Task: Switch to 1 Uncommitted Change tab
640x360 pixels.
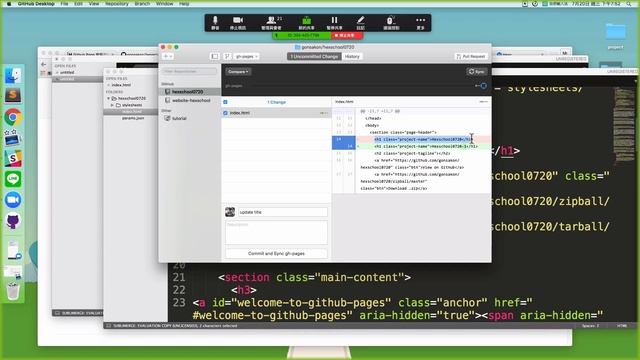Action: (x=314, y=56)
